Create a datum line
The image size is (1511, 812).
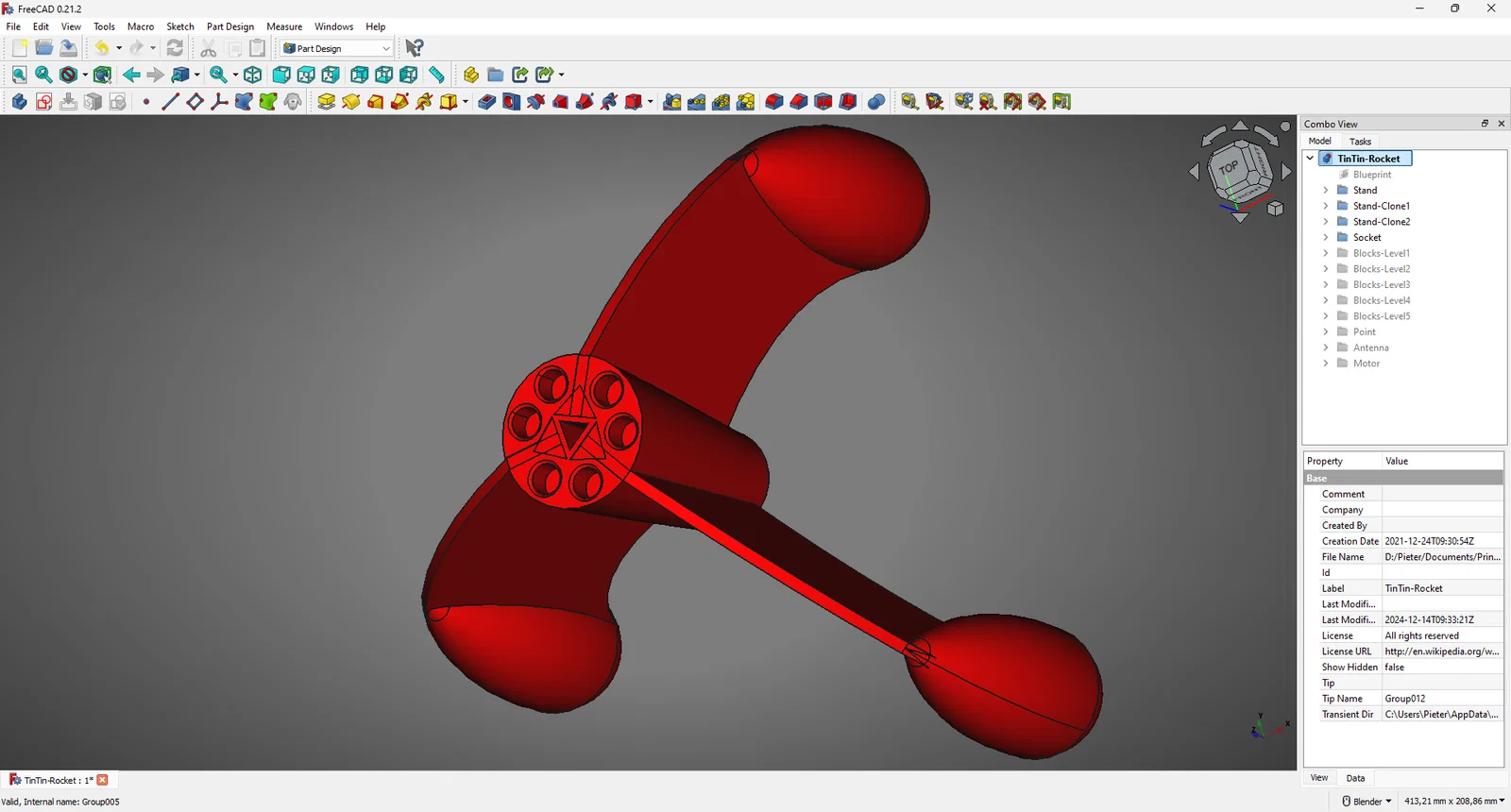pyautogui.click(x=170, y=102)
